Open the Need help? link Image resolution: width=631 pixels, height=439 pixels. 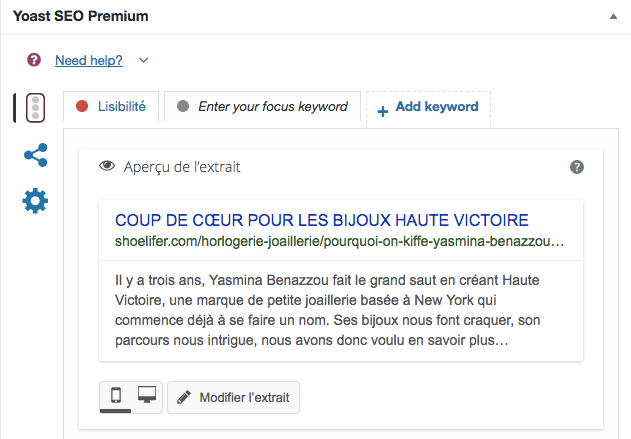[x=89, y=60]
